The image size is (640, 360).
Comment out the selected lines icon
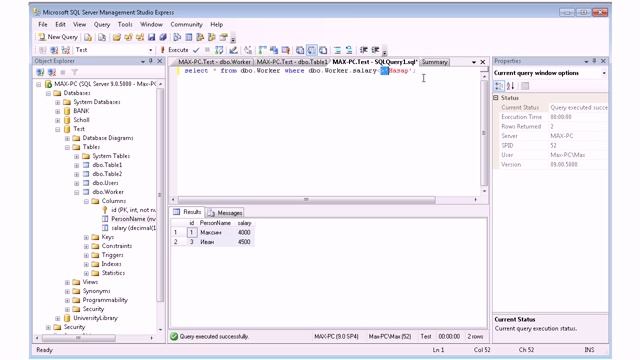pos(338,50)
